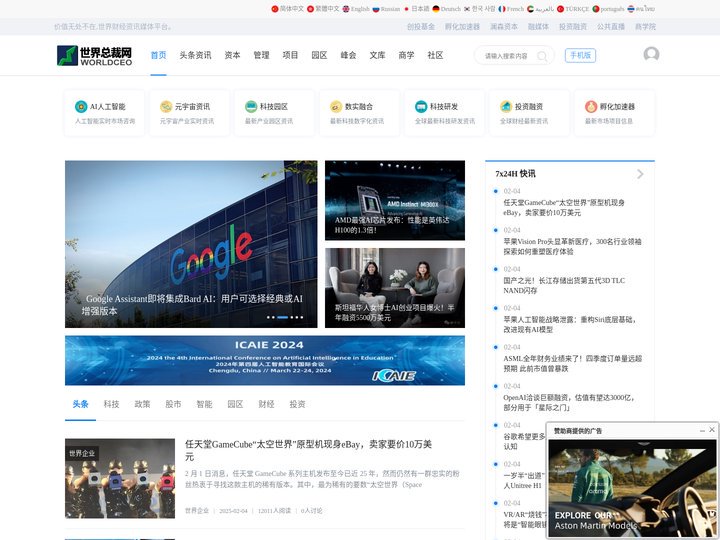
Task: Click the 手机版 button
Action: pyautogui.click(x=580, y=56)
